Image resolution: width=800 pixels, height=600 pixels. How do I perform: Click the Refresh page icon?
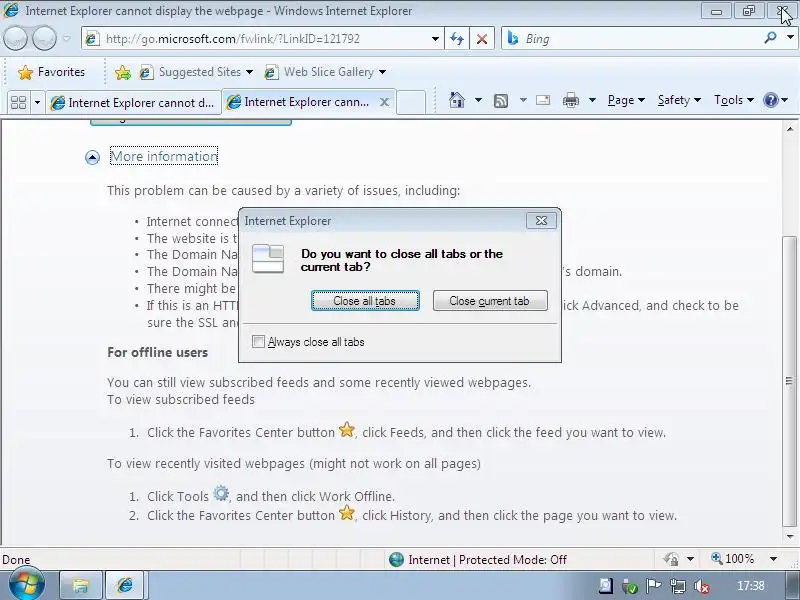pos(457,39)
